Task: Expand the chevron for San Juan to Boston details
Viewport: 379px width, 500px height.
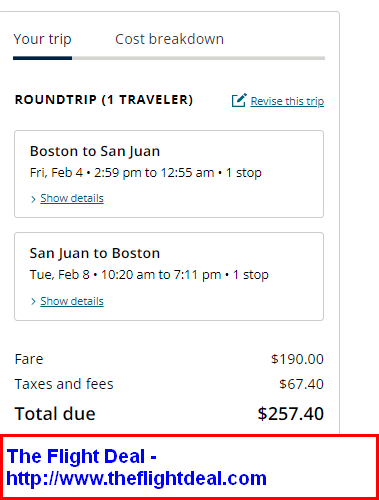Action: click(x=33, y=302)
